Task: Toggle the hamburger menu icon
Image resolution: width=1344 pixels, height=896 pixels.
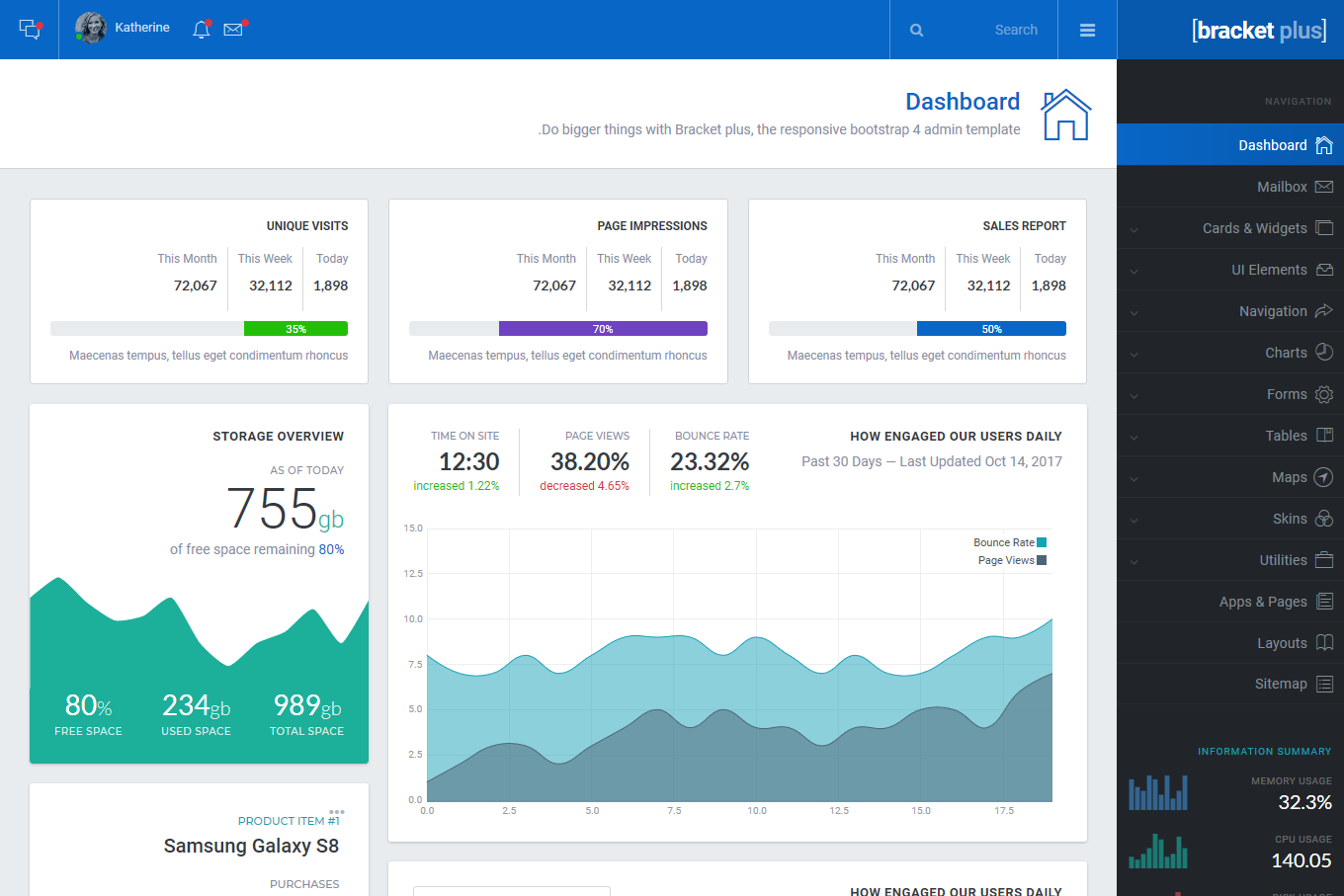Action: (x=1087, y=31)
